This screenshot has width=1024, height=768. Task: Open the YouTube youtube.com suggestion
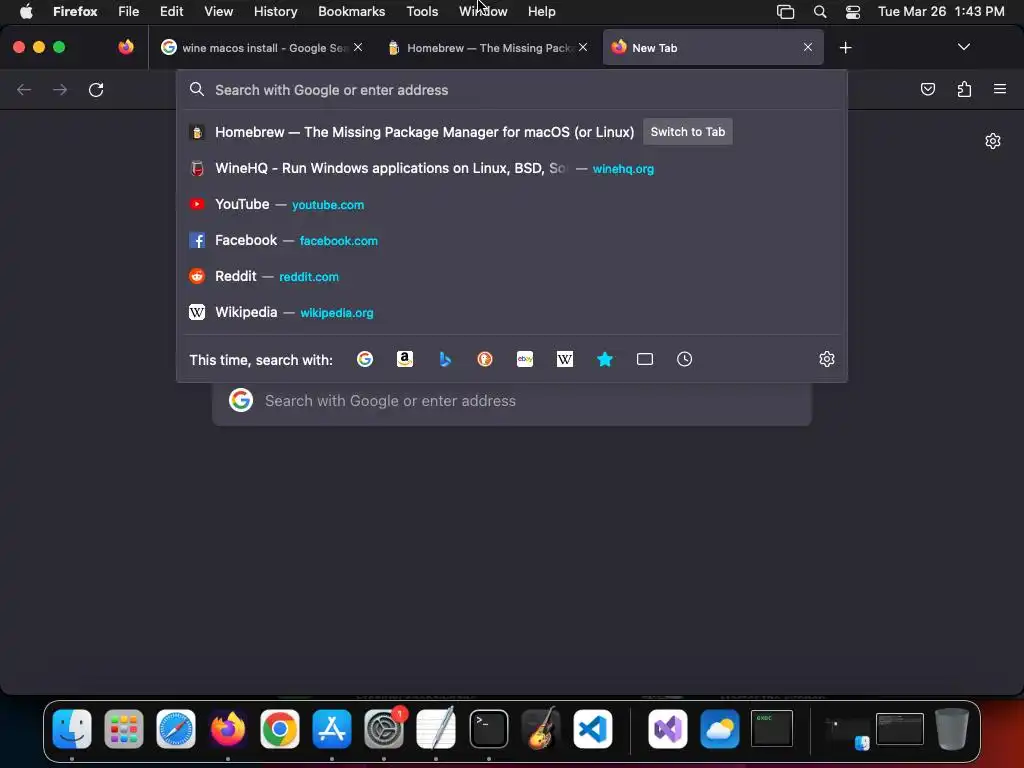pyautogui.click(x=512, y=204)
